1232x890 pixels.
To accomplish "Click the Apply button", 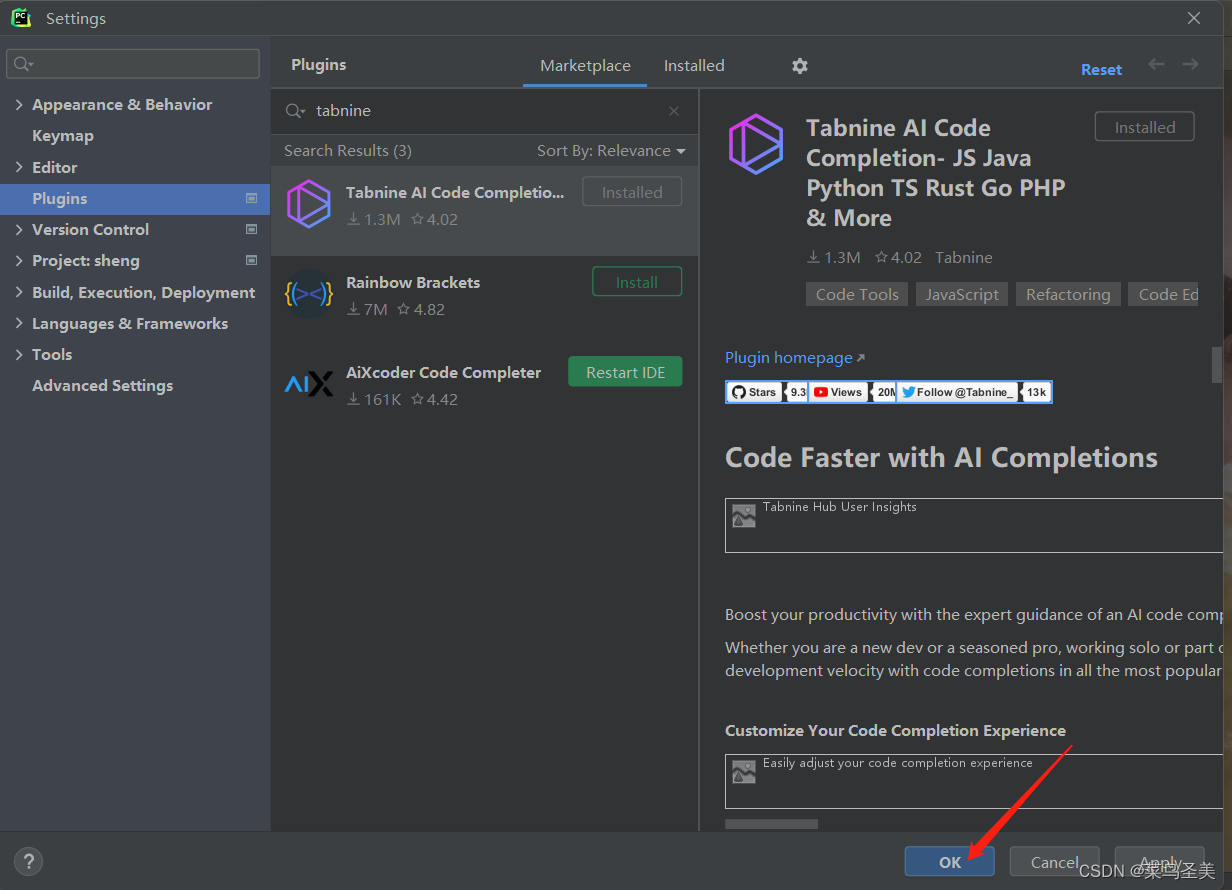I will pyautogui.click(x=1160, y=862).
